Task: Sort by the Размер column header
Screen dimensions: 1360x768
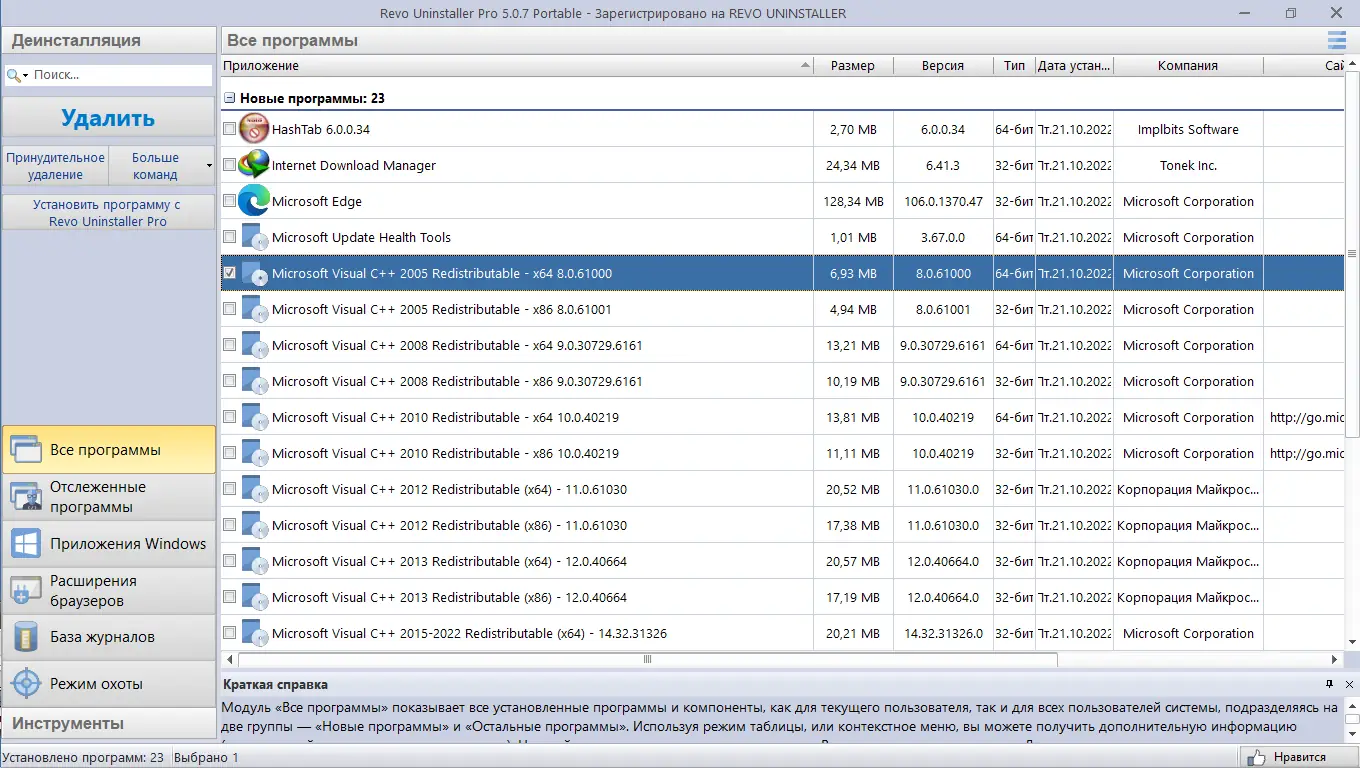Action: click(x=852, y=66)
